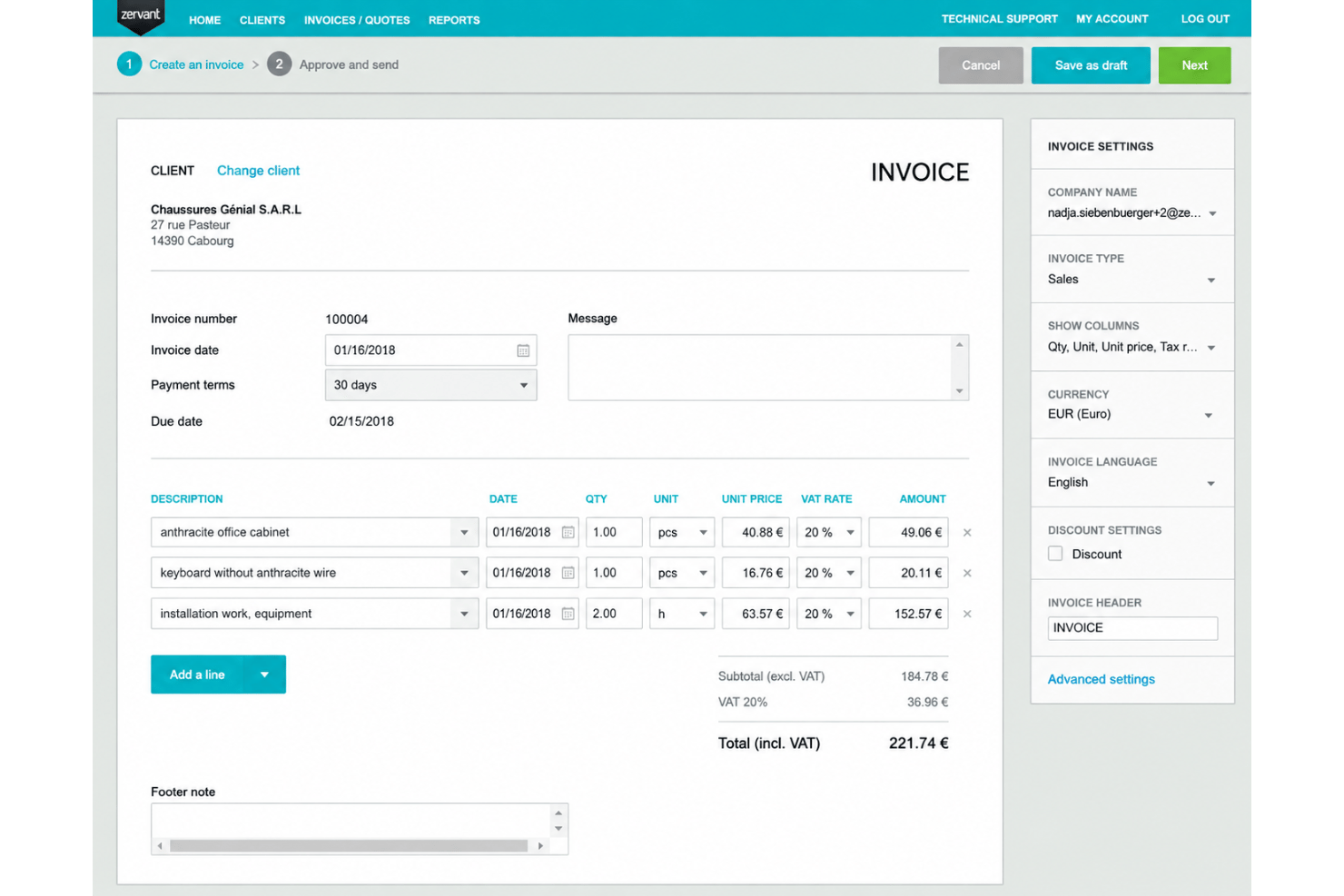Expand the Show columns dropdown
Viewport: 1344px width, 896px height.
tap(1132, 347)
